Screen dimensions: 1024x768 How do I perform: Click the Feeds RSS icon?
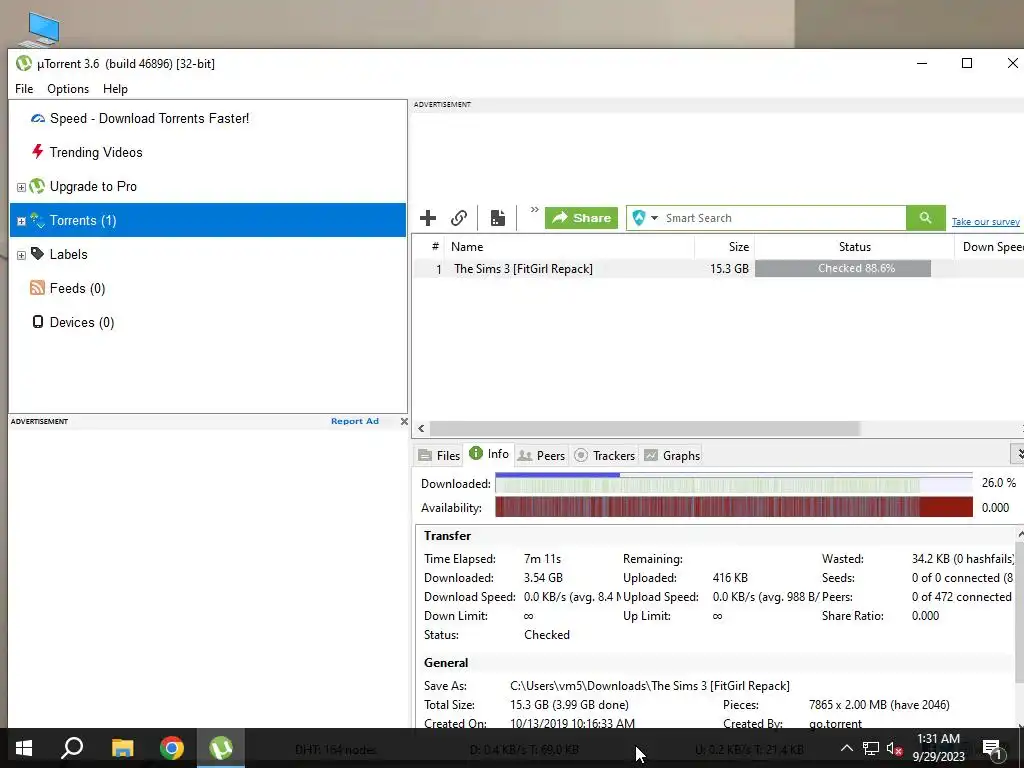coord(37,288)
